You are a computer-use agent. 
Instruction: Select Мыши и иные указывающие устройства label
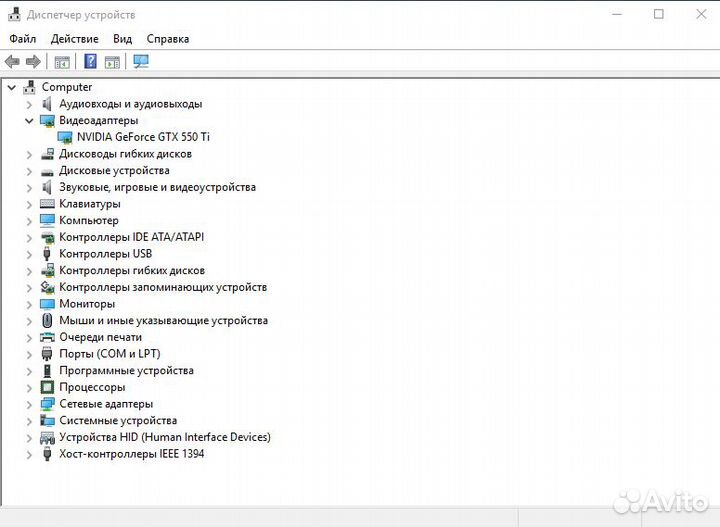163,320
